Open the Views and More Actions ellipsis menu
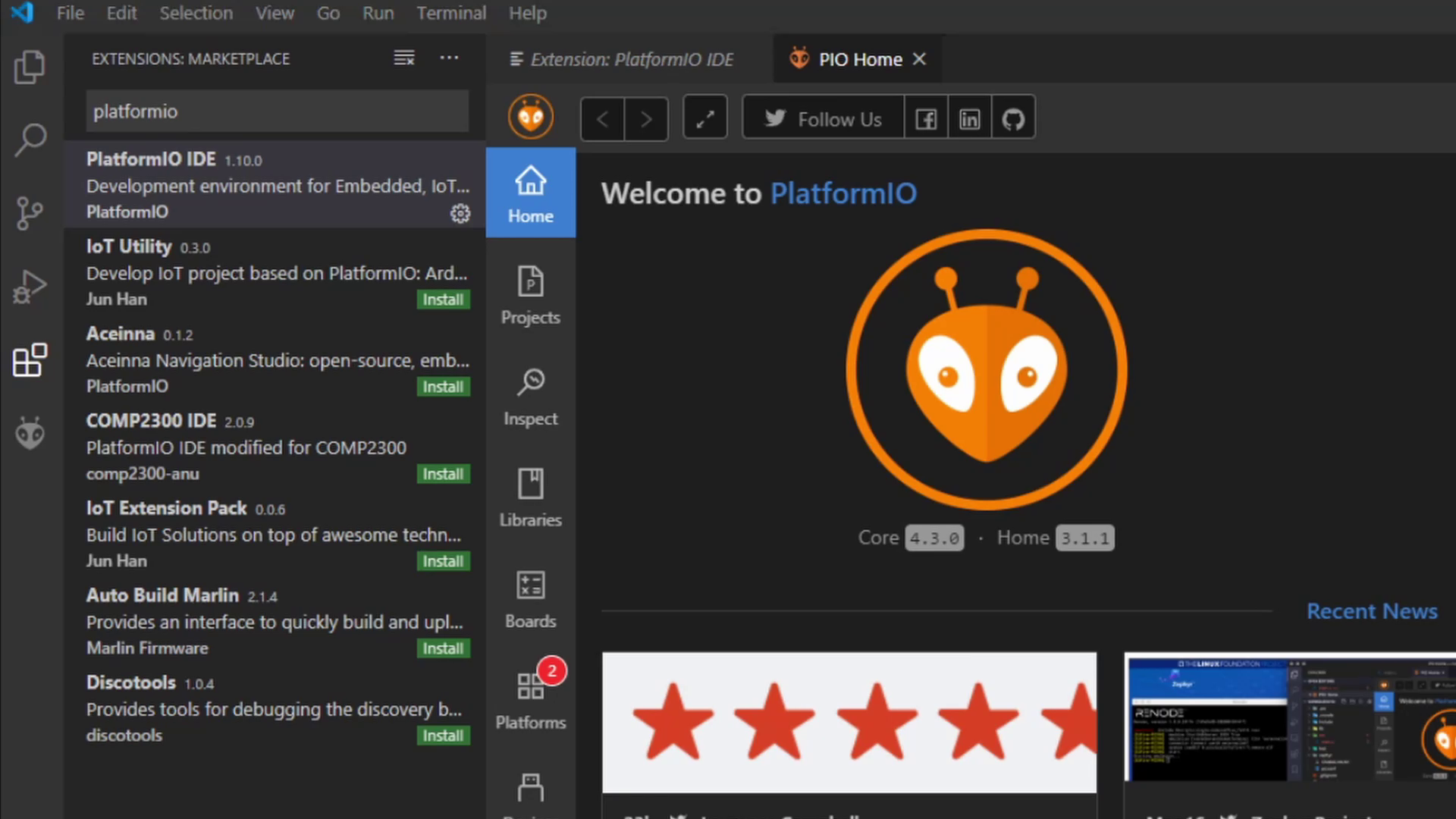1456x819 pixels. click(449, 58)
